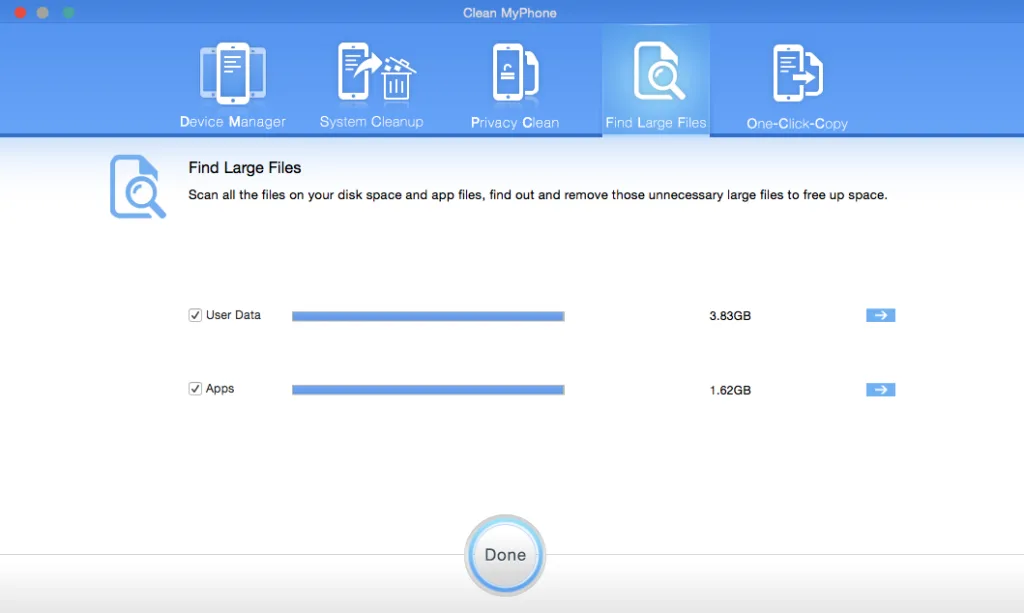The height and width of the screenshot is (613, 1024).
Task: Switch to the Device Manager tab label
Action: coord(232,122)
